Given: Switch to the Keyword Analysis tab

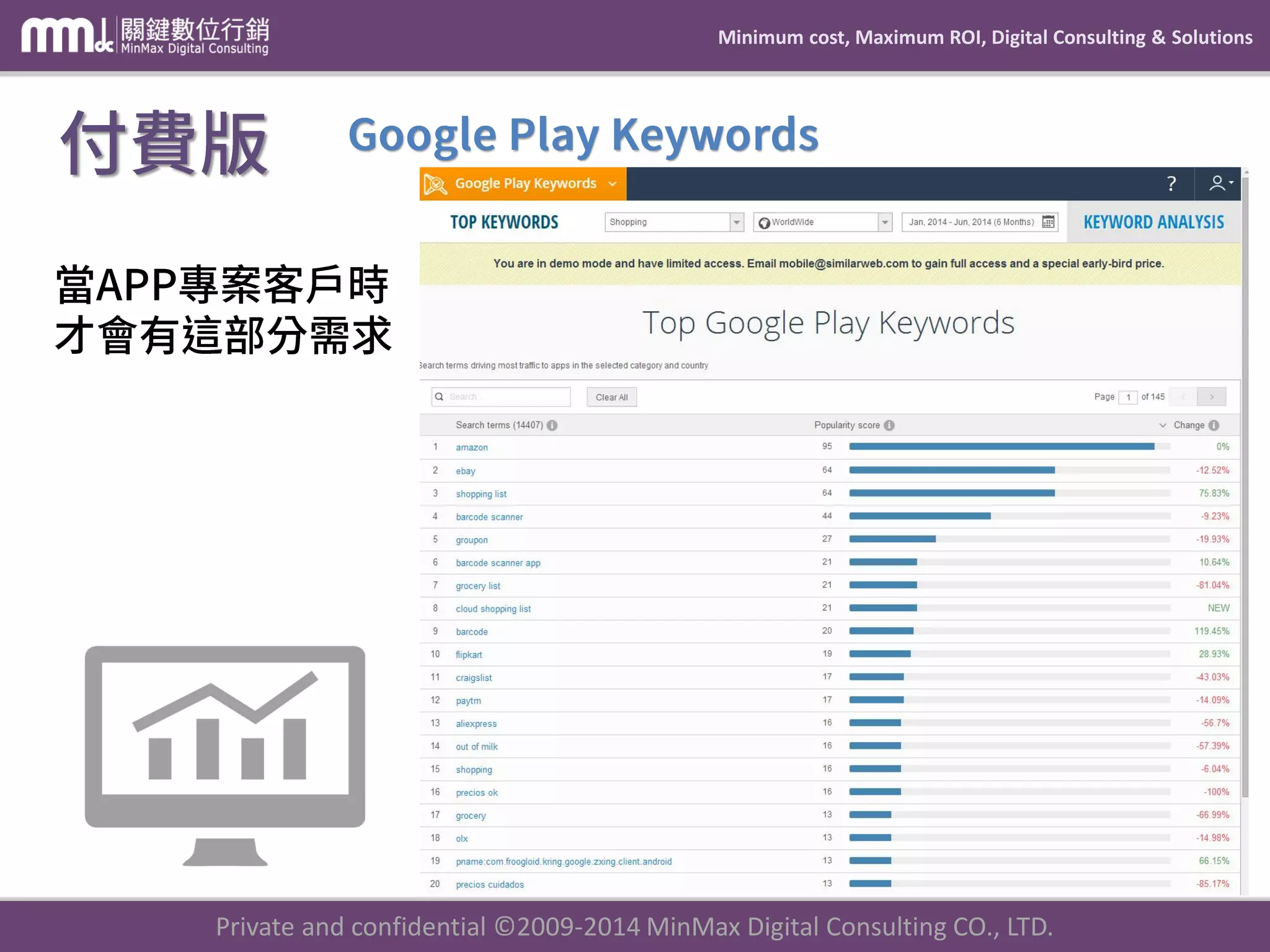Looking at the screenshot, I should (x=1153, y=222).
